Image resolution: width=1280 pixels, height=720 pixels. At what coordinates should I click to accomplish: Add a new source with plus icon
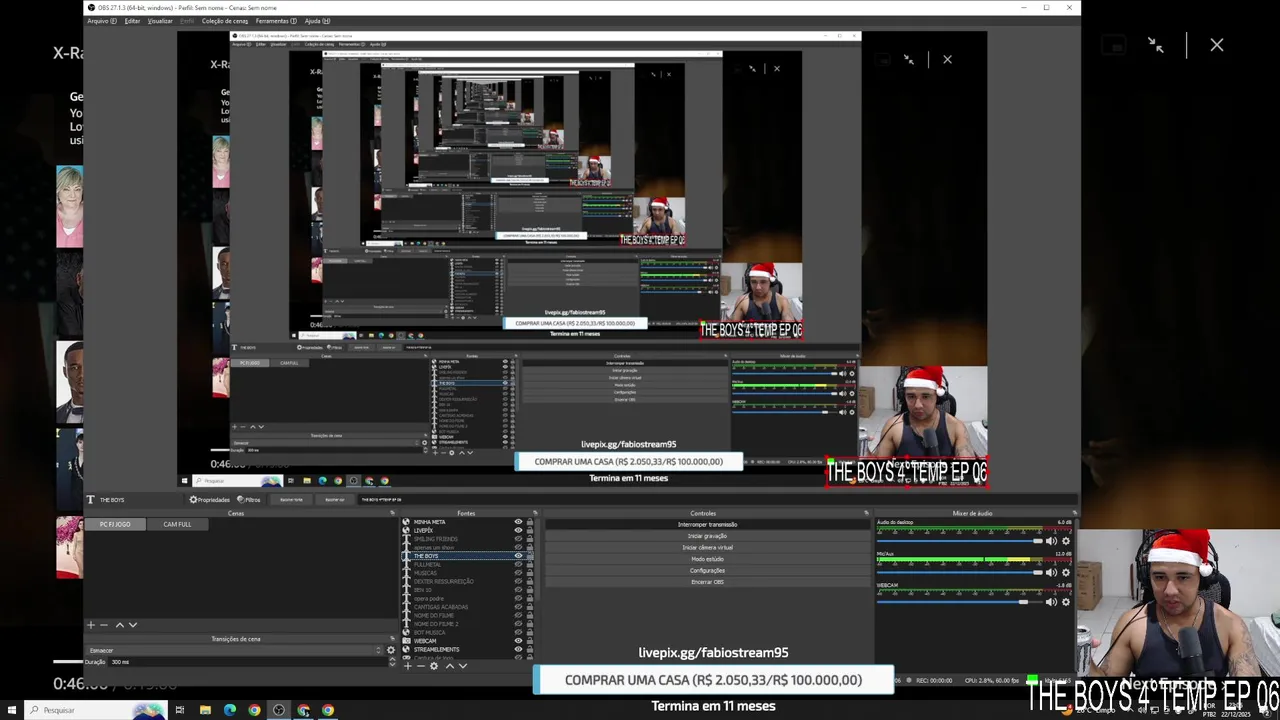pyautogui.click(x=407, y=666)
